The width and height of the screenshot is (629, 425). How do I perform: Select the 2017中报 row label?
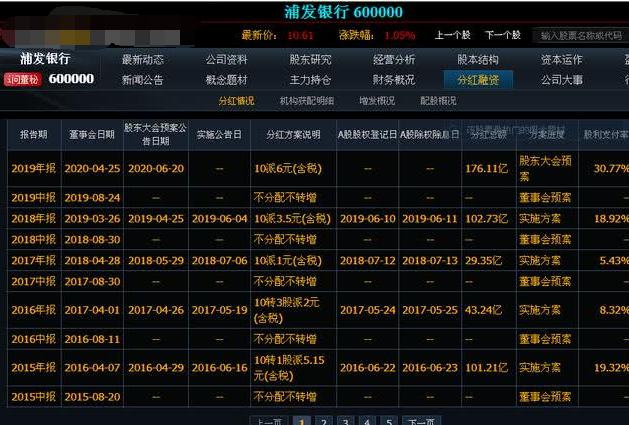[34, 281]
